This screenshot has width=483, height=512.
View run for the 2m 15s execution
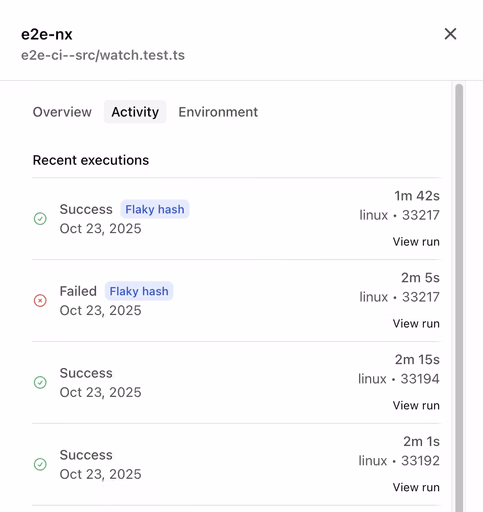point(416,405)
